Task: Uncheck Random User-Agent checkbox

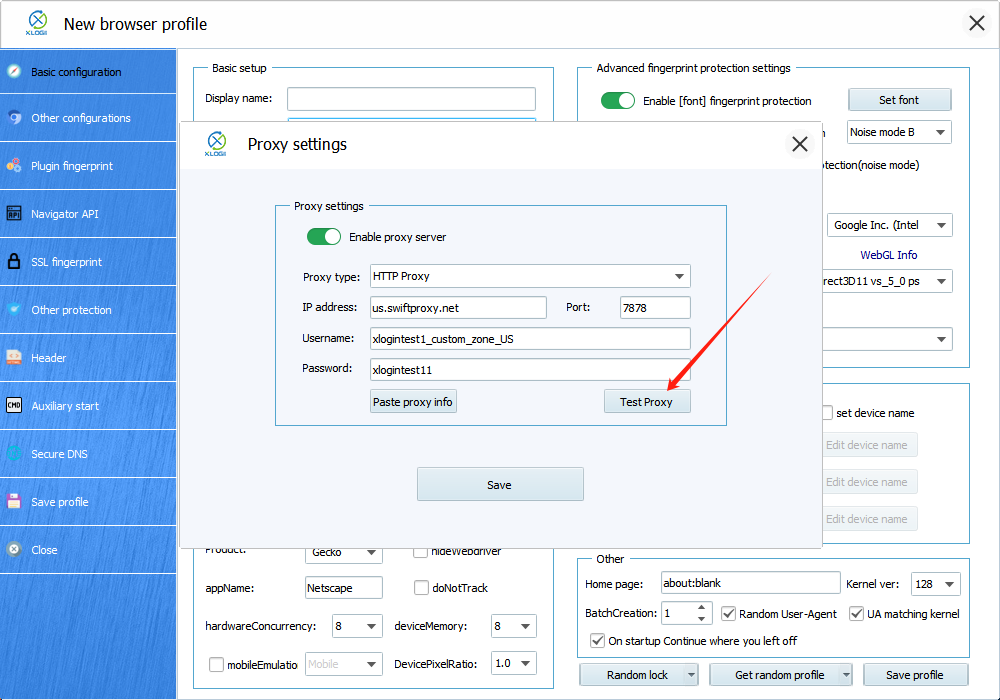Action: click(x=728, y=614)
